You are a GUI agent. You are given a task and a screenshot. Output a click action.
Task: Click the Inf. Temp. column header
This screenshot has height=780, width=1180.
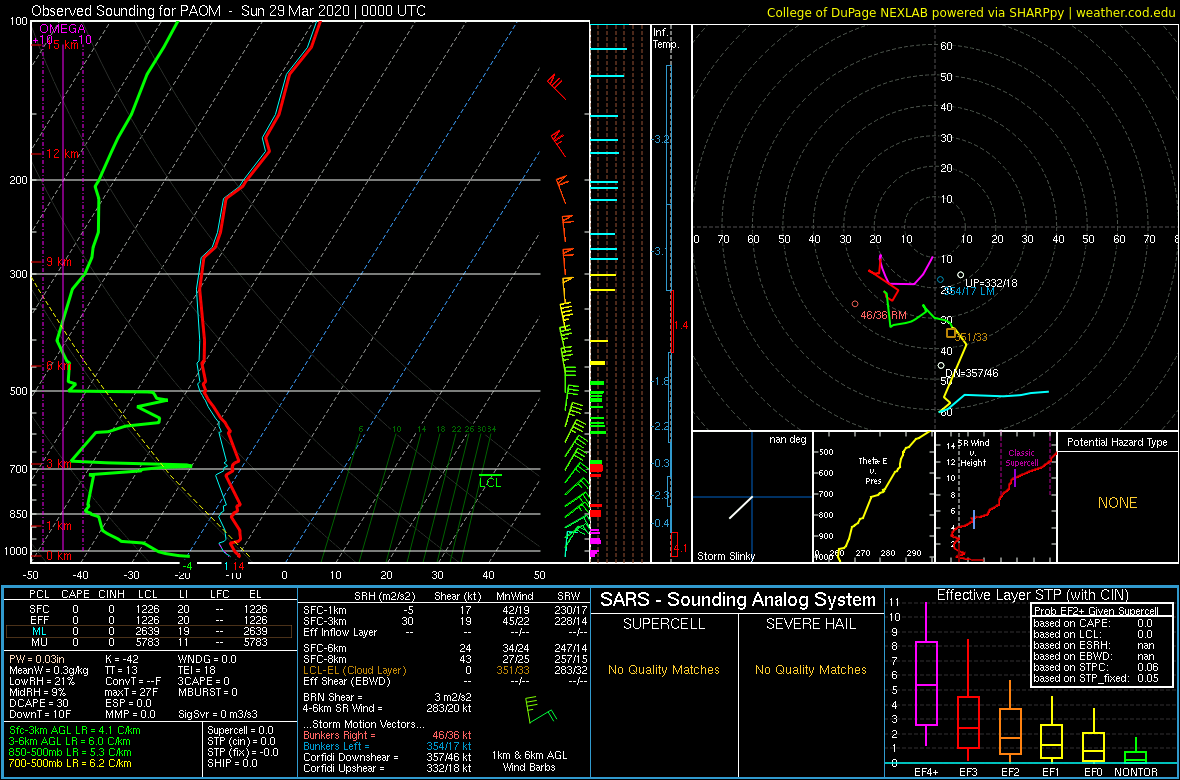coord(666,38)
